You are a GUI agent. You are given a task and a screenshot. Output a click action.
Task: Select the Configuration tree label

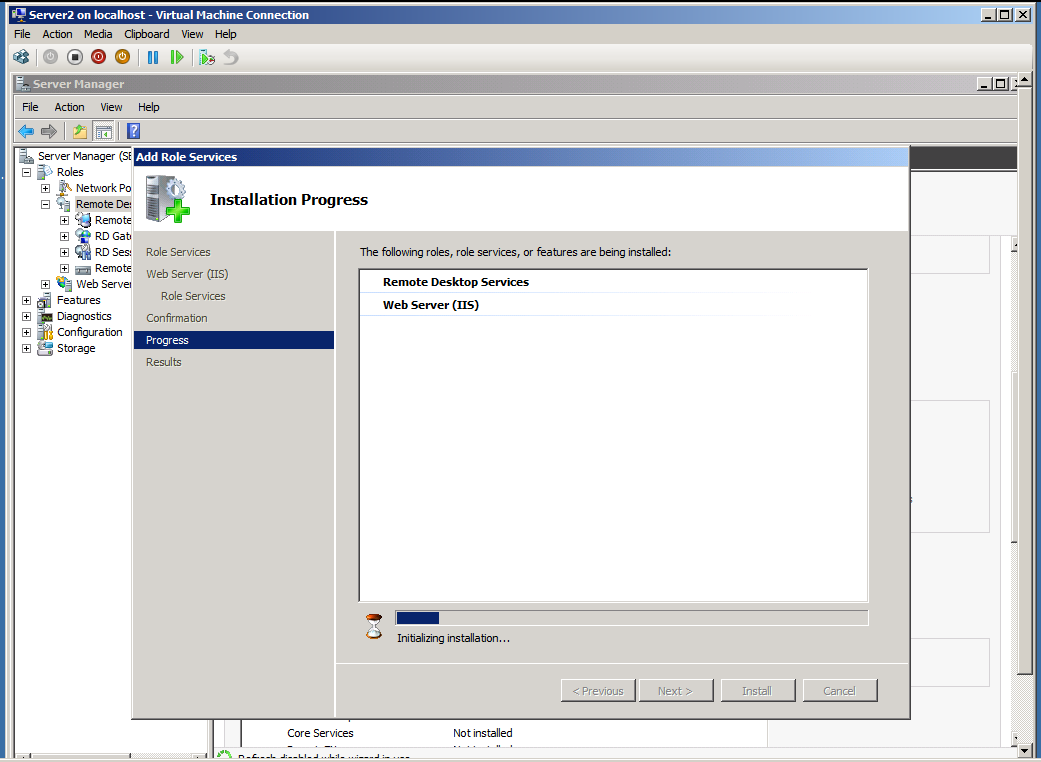(90, 332)
